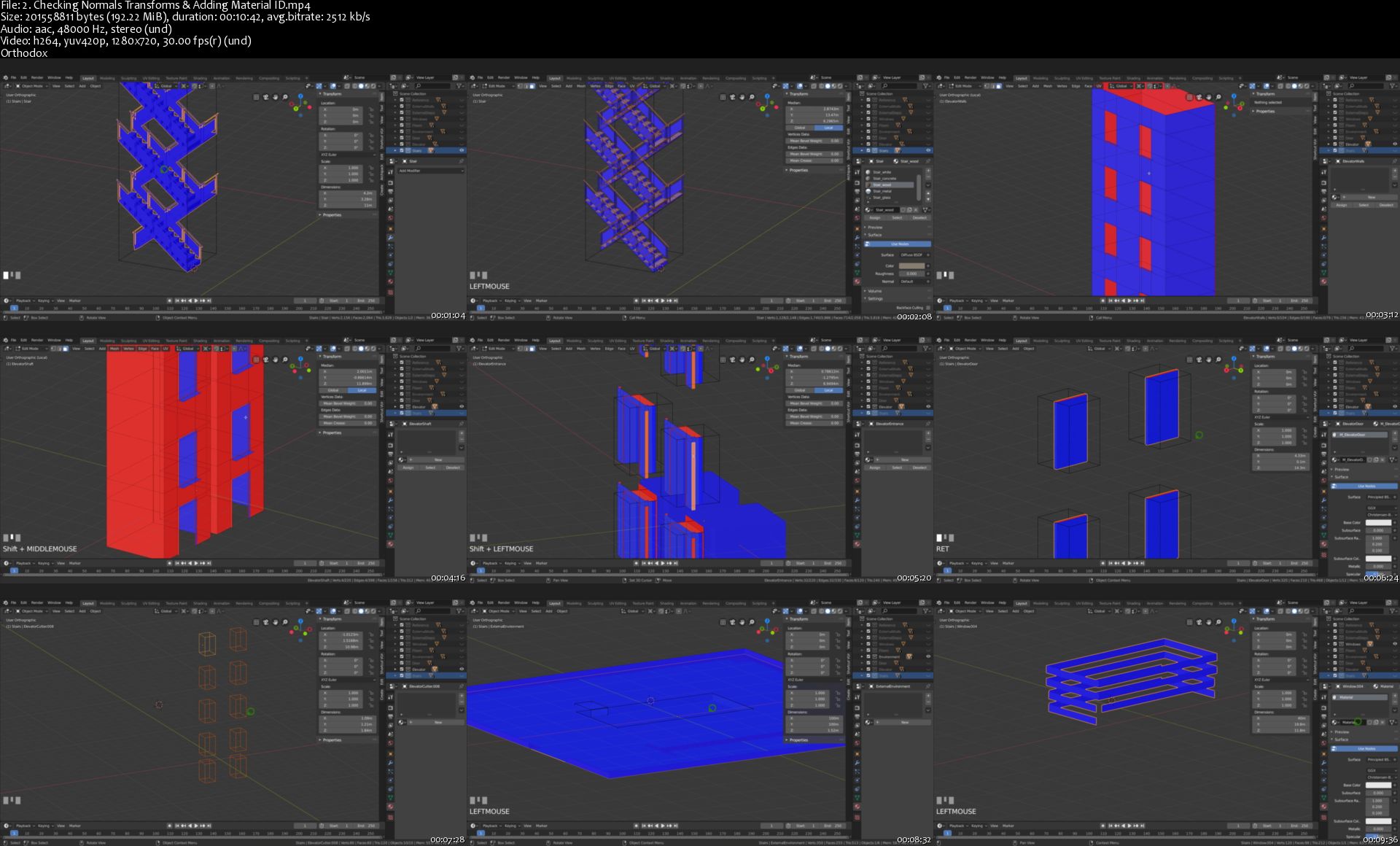The width and height of the screenshot is (1400, 846).
Task: Click zoom magnifier viewport icon in 00:06:24 frame
Action: coord(1218,359)
